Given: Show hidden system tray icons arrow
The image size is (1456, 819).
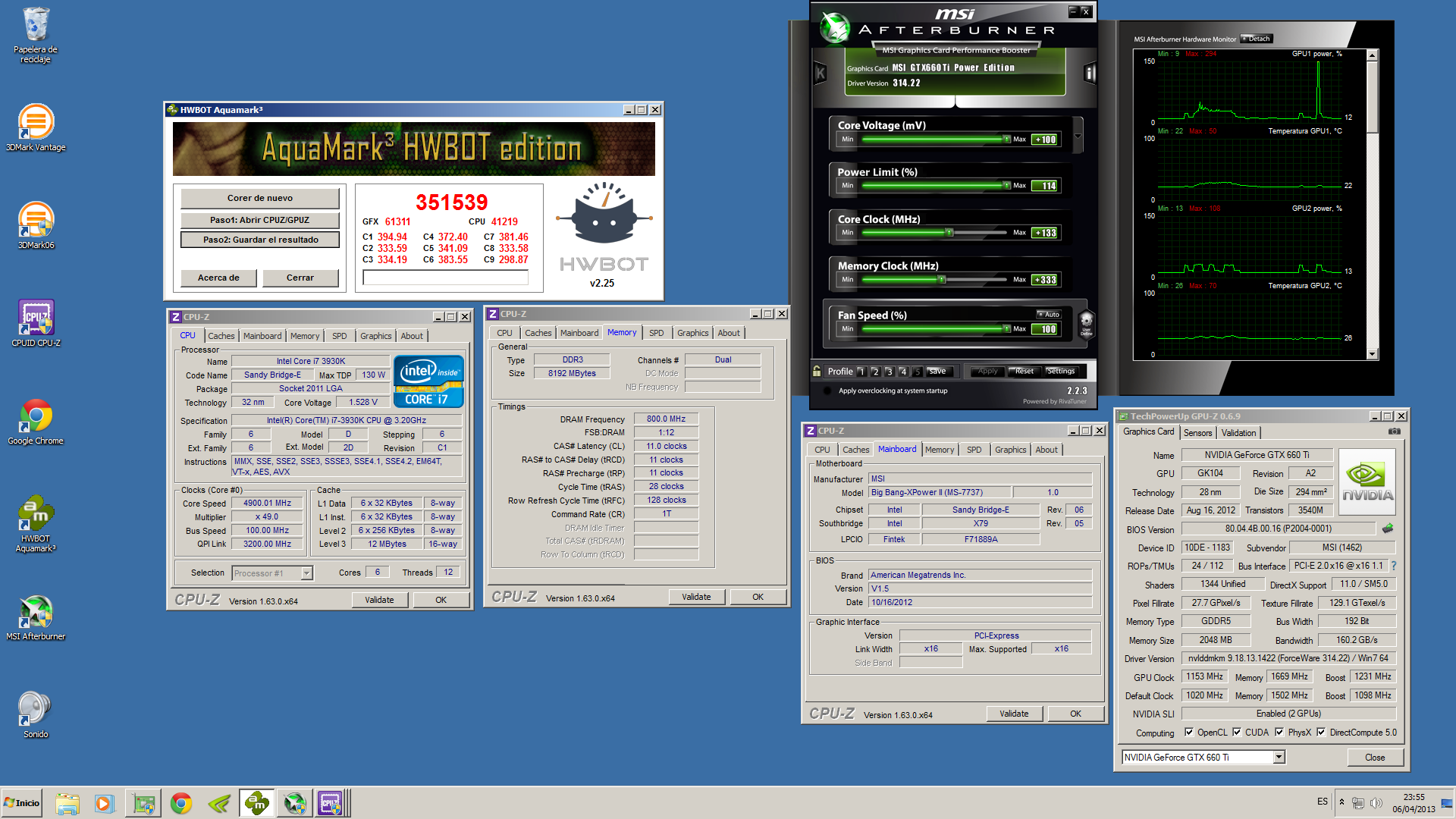Looking at the screenshot, I should pyautogui.click(x=1342, y=802).
